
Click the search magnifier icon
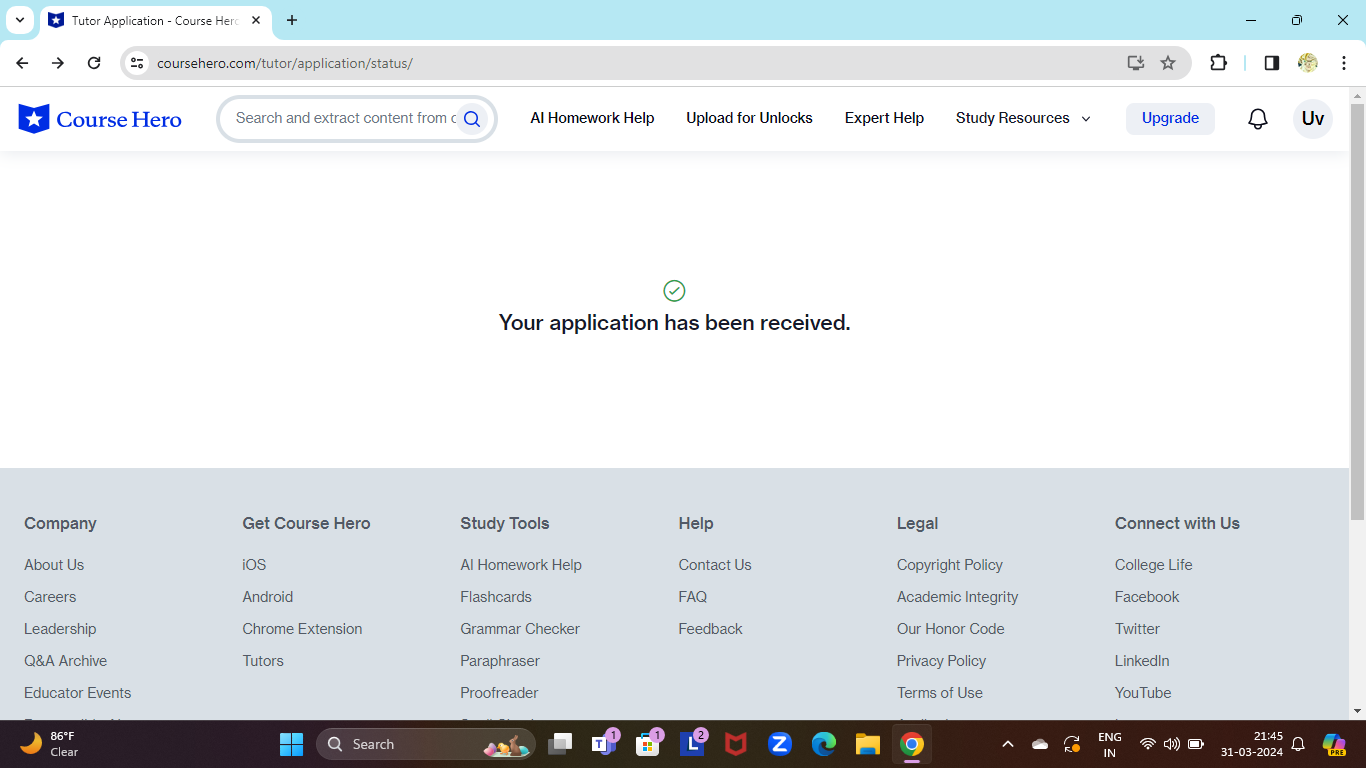pyautogui.click(x=472, y=119)
